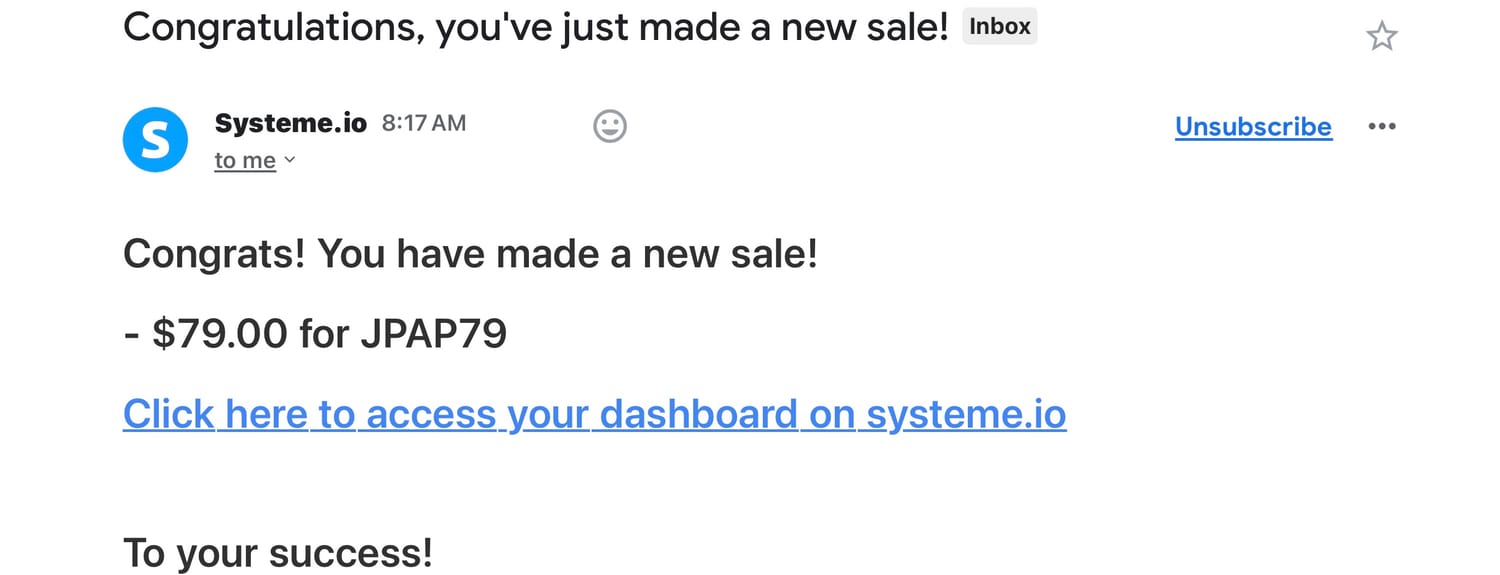
Task: Click the Systeme.io sender name
Action: click(x=291, y=123)
